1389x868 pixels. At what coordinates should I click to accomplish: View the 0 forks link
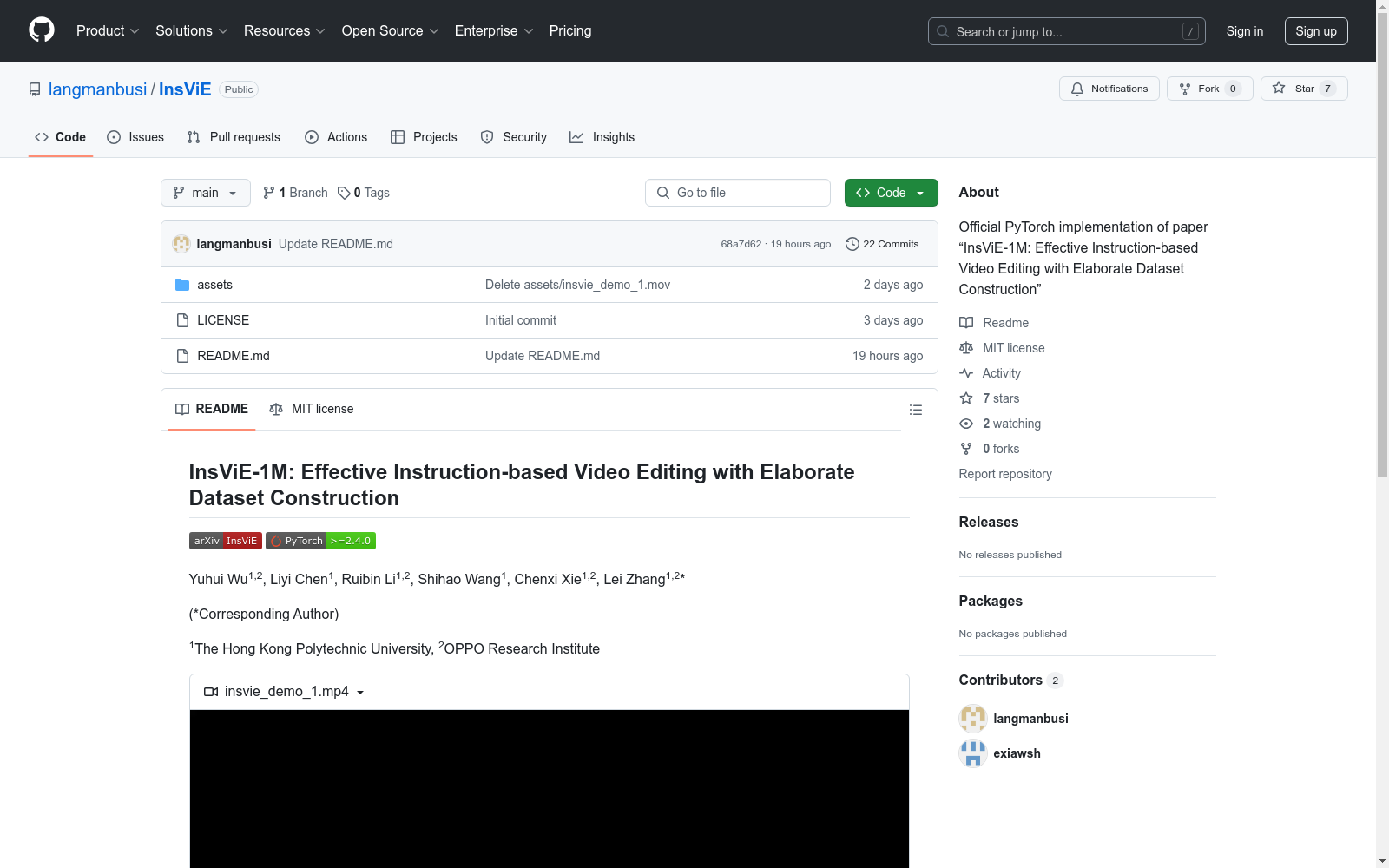click(x=990, y=449)
